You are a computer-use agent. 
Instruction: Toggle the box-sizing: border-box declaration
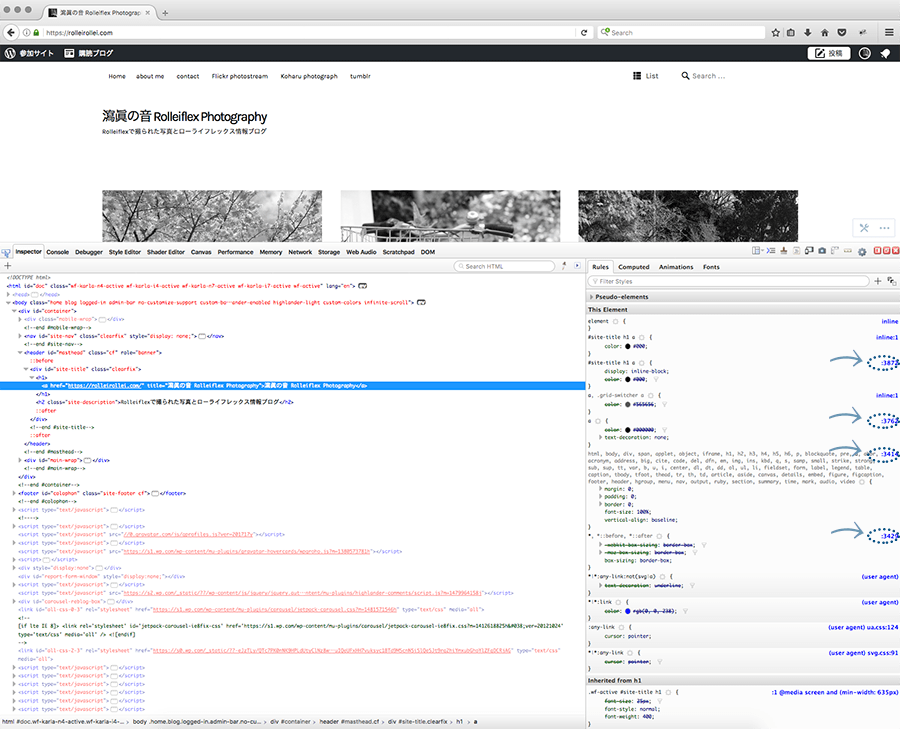[593, 561]
